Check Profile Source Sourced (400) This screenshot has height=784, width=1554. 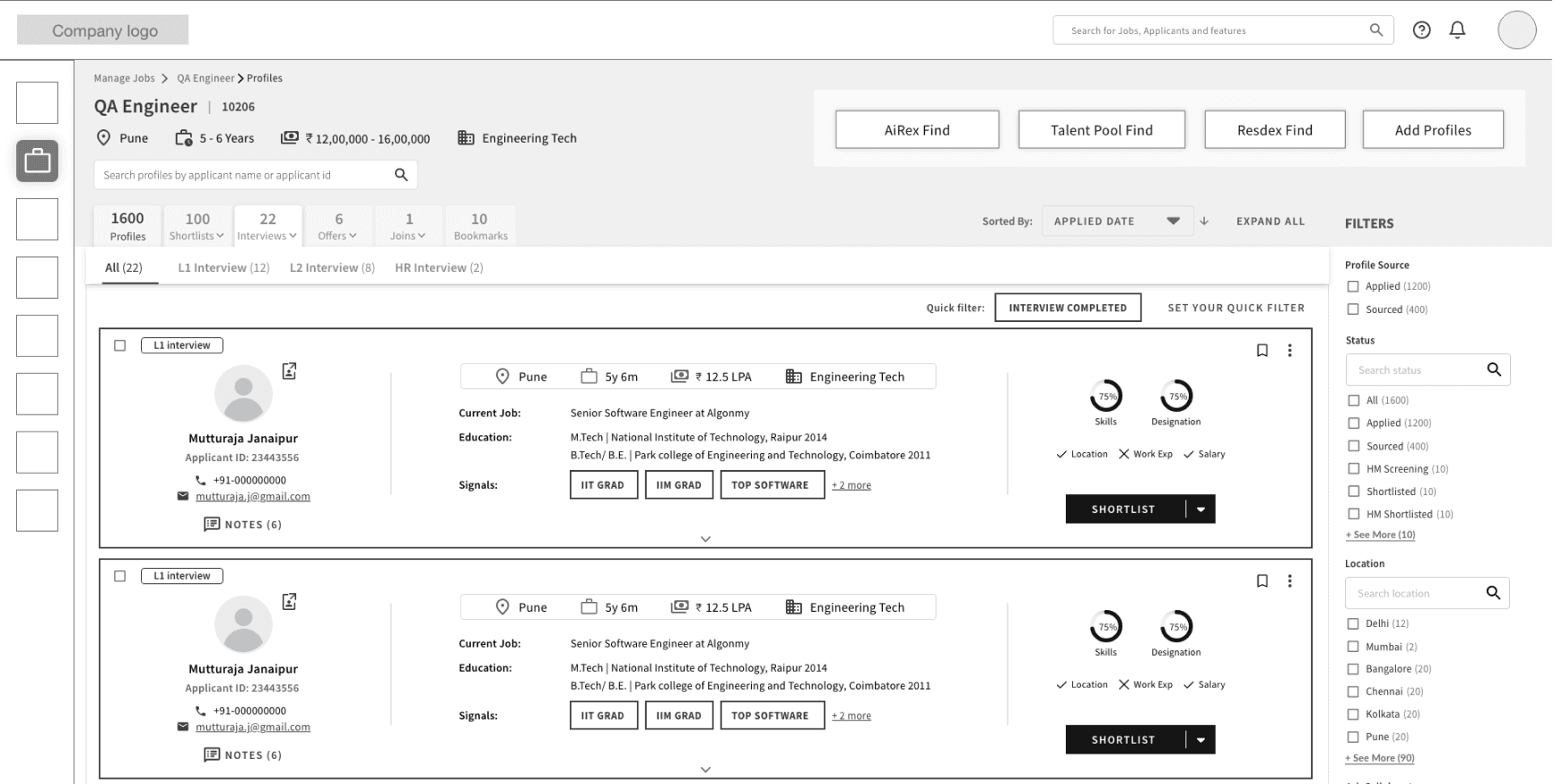[x=1353, y=309]
